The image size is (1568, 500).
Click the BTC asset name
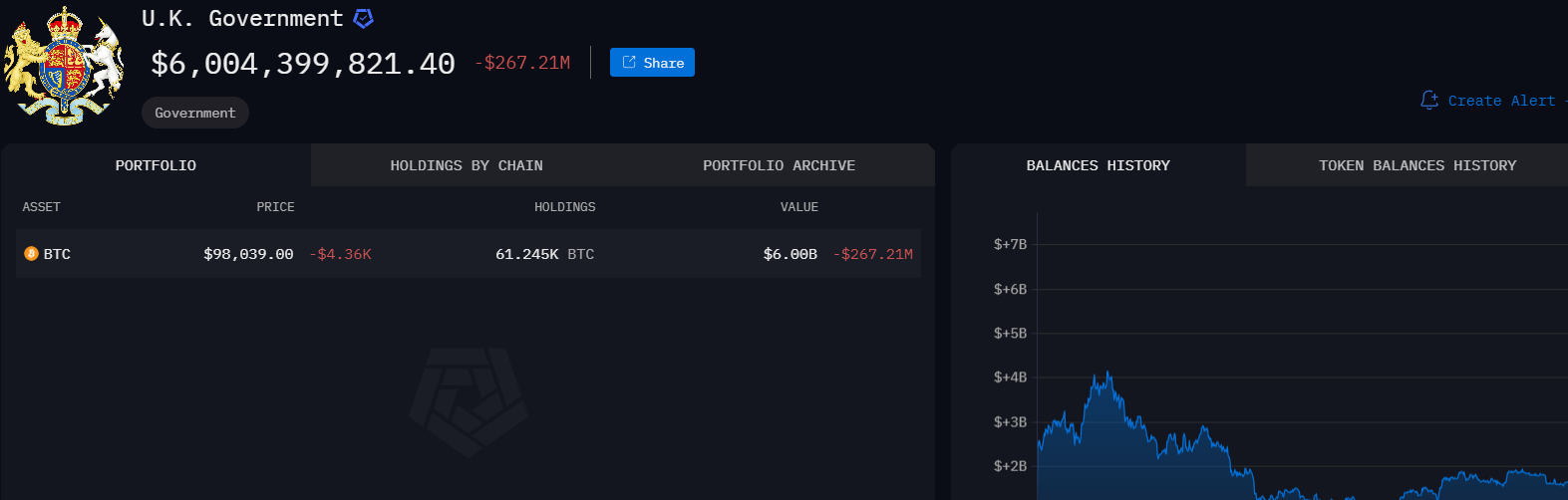click(x=57, y=254)
